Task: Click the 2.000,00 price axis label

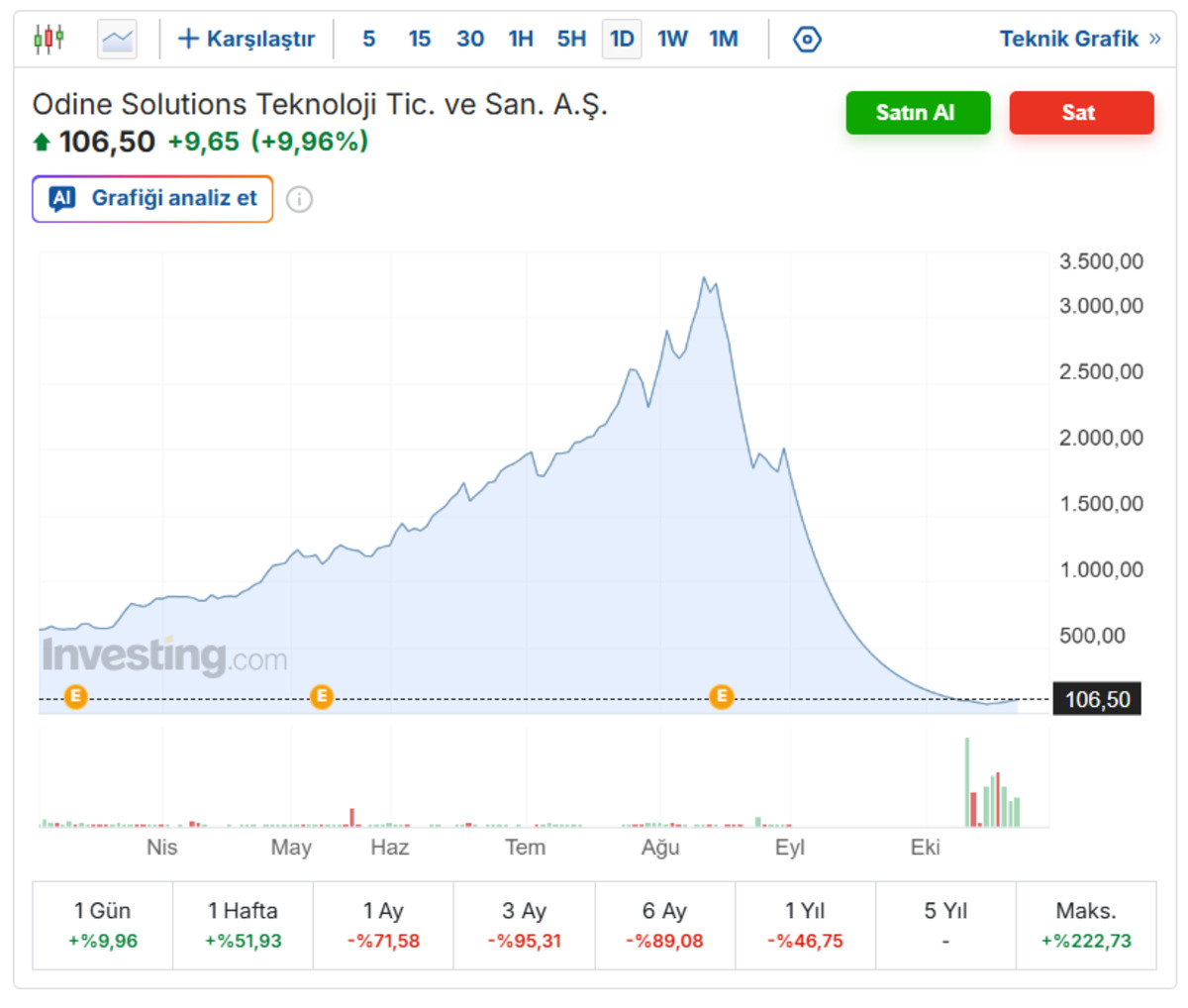Action: [x=1101, y=438]
